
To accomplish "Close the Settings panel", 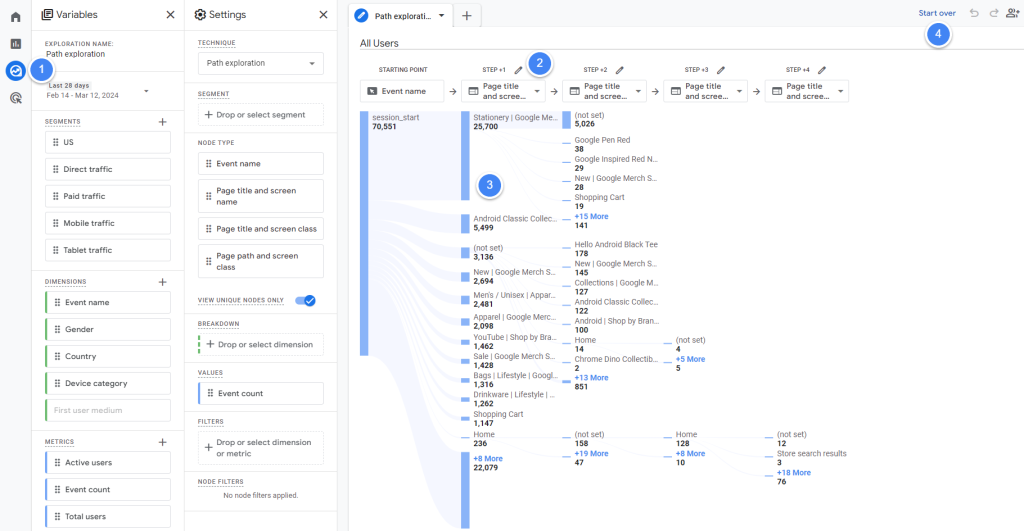I will [x=323, y=14].
